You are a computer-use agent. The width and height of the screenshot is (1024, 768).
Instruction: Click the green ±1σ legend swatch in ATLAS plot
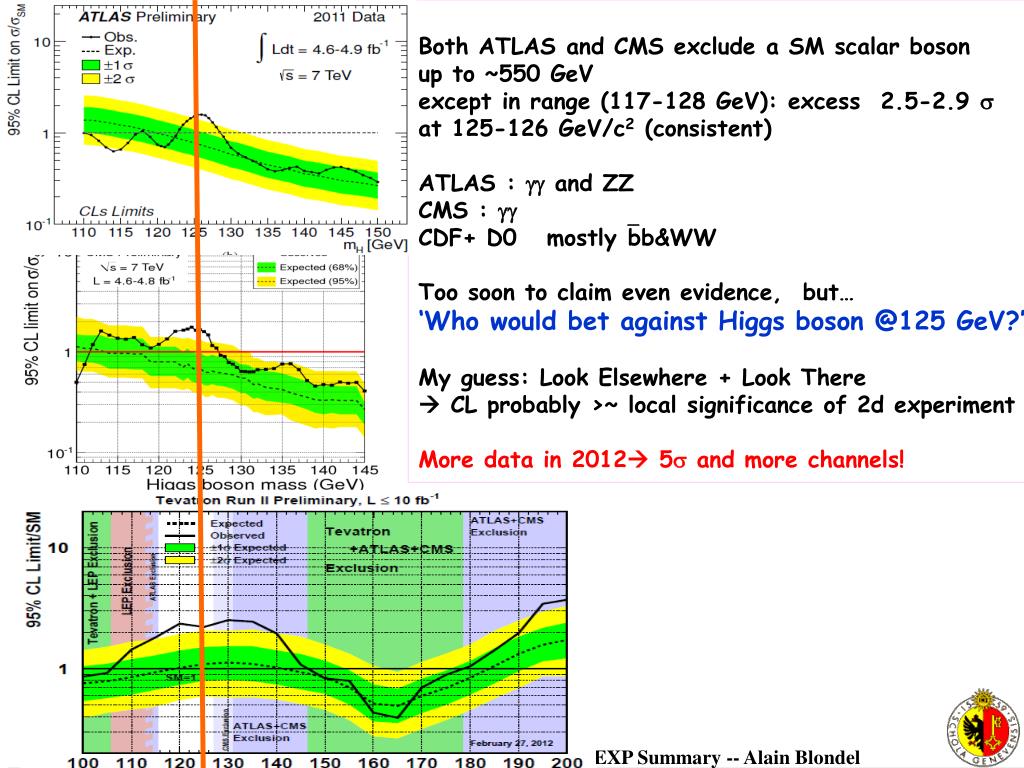coord(91,65)
